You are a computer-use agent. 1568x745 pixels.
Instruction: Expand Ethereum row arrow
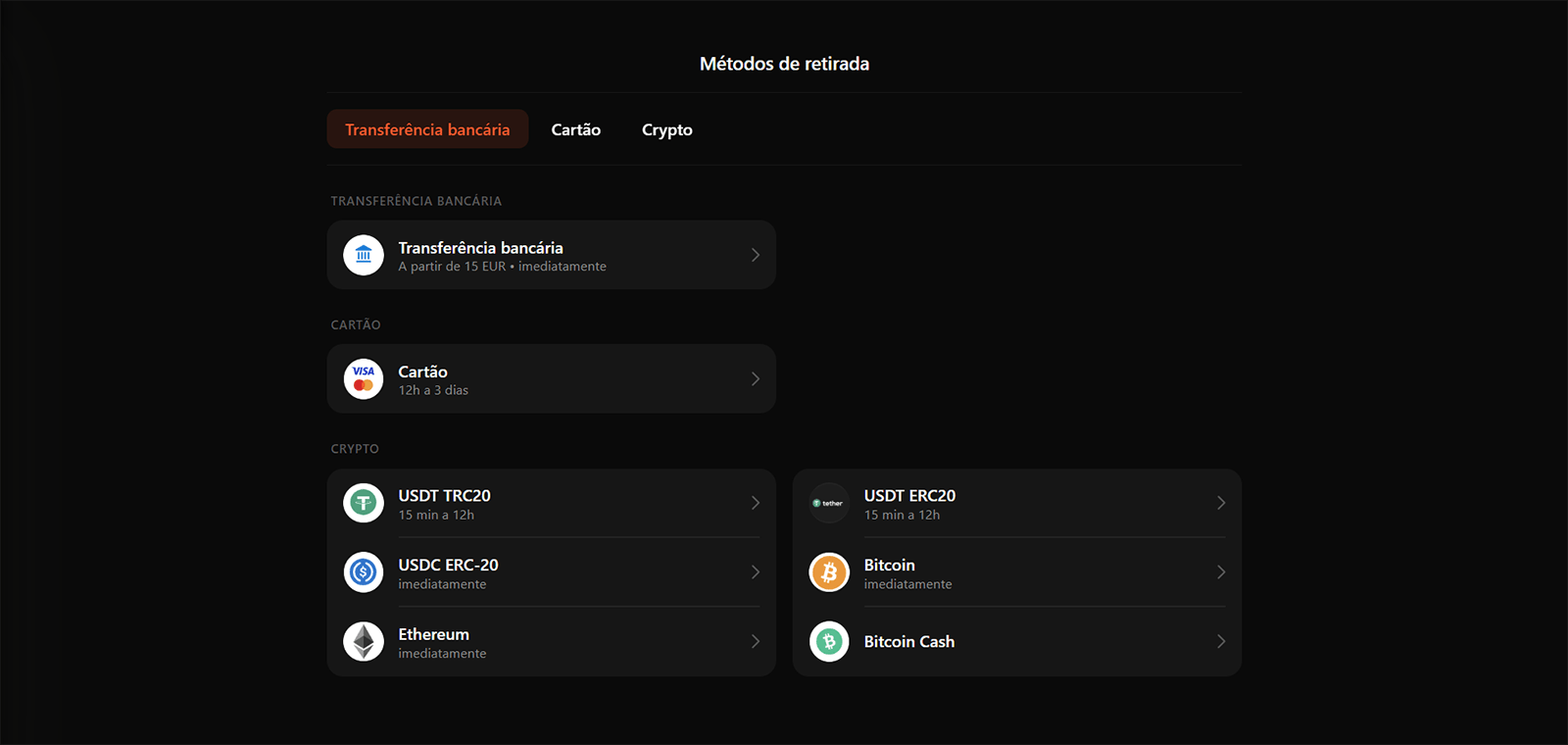(756, 642)
